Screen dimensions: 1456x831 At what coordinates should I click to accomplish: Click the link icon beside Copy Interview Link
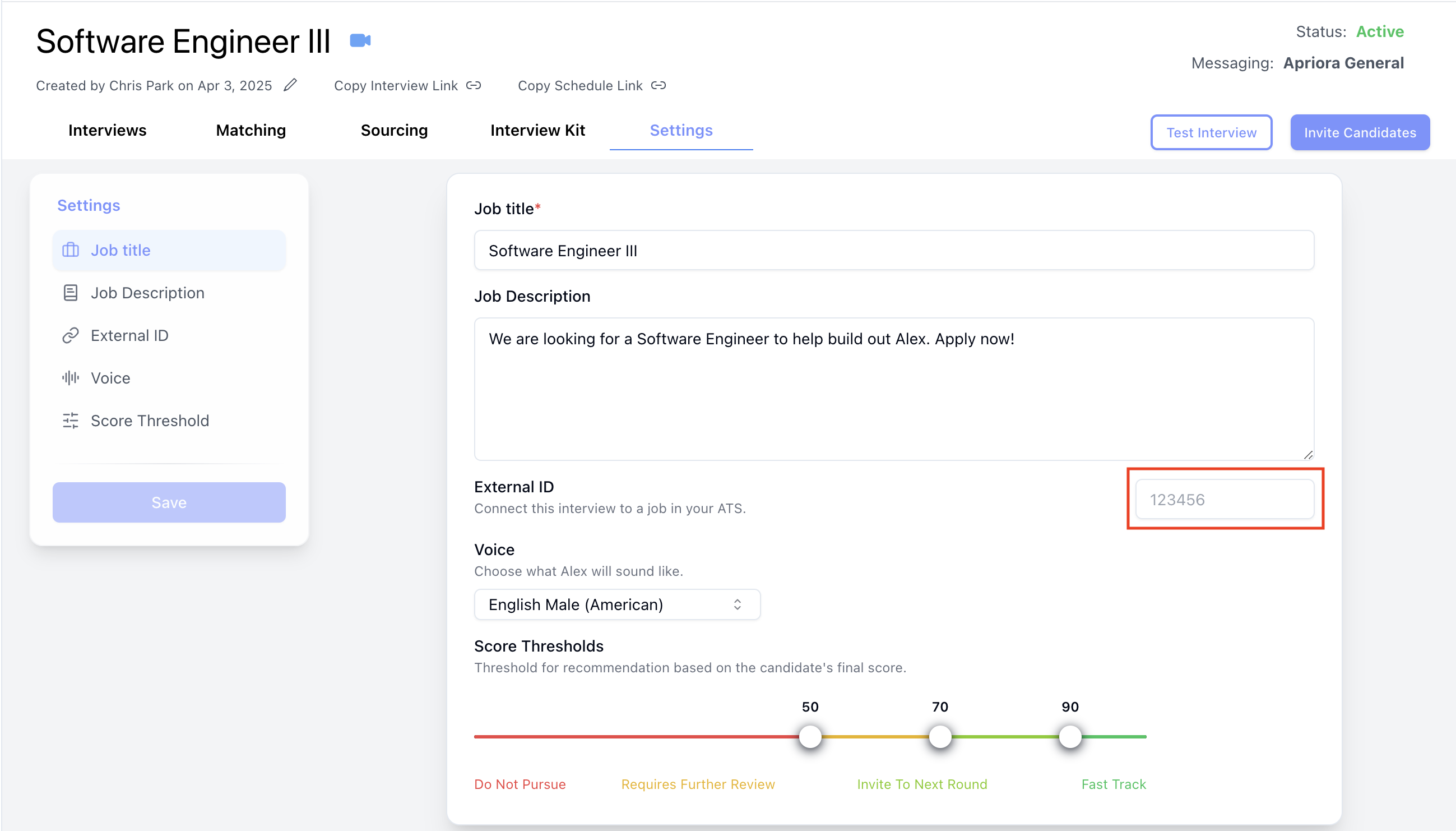[x=474, y=85]
